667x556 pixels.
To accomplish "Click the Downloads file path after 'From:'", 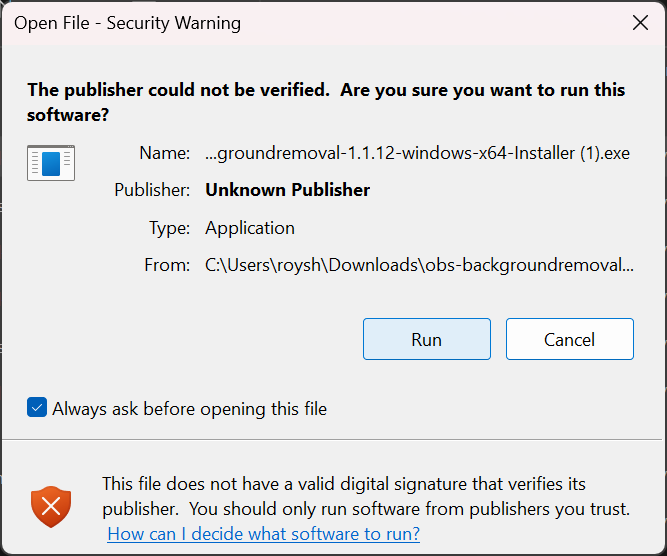I will [419, 265].
